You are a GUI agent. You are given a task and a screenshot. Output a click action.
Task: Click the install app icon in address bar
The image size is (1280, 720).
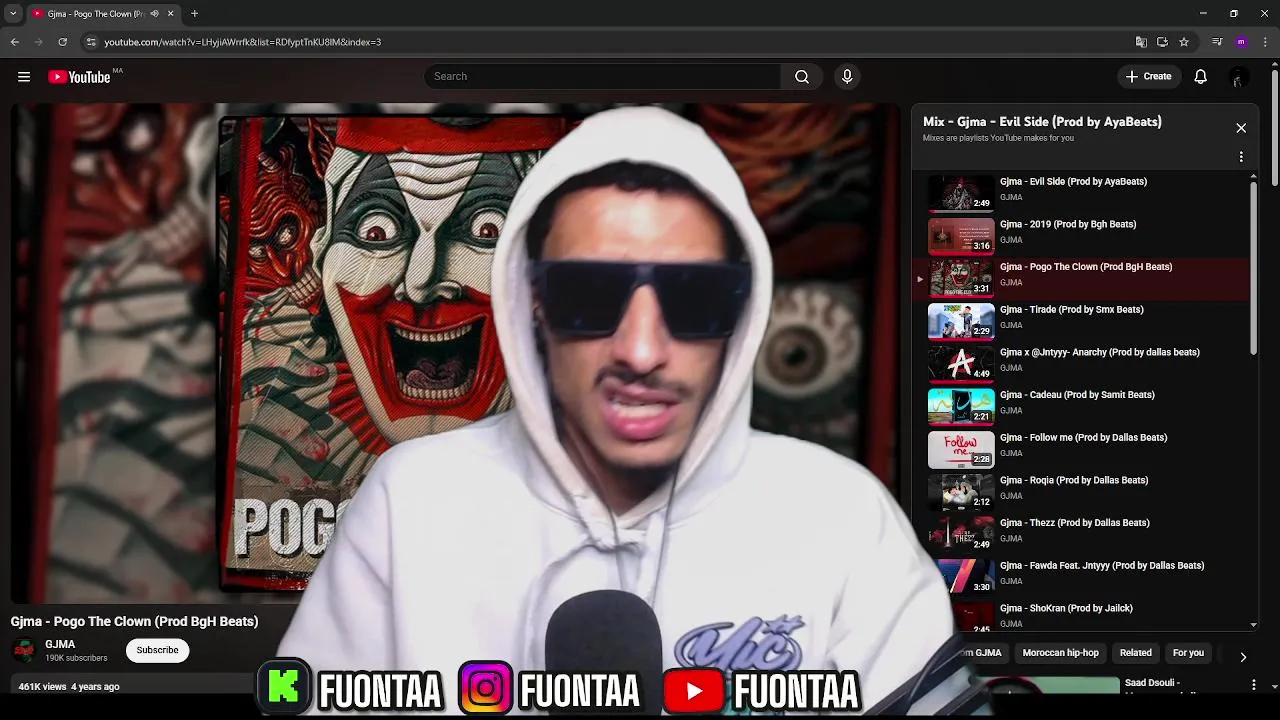1162,42
